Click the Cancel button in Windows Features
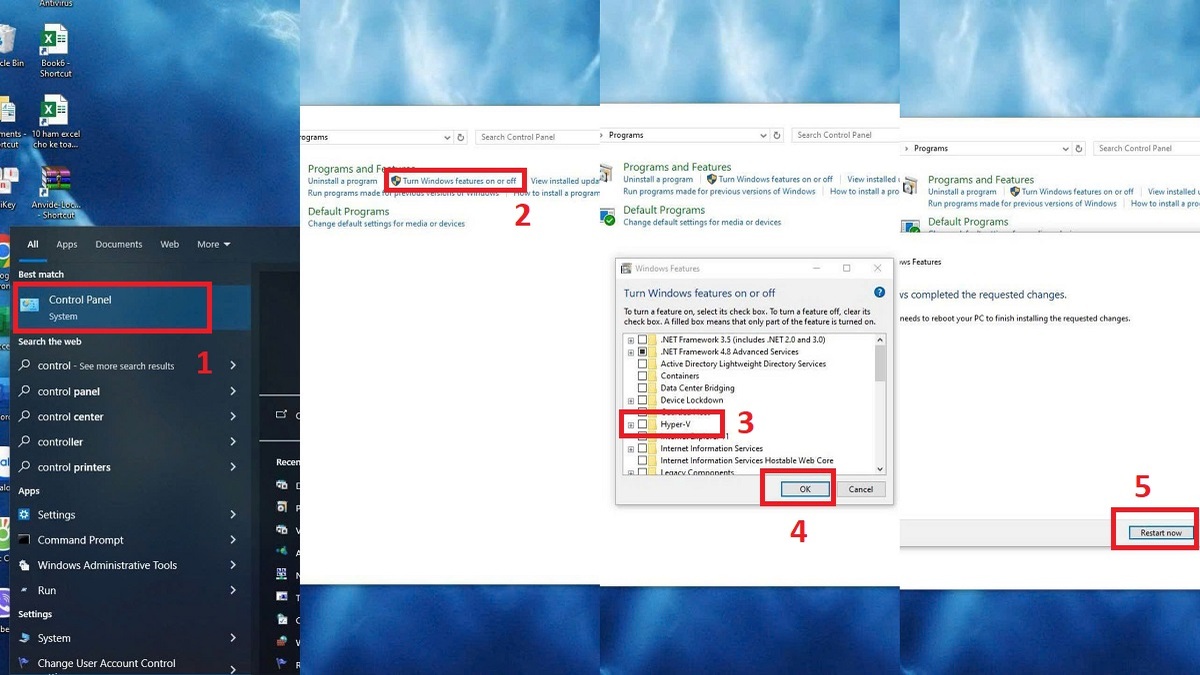Image resolution: width=1200 pixels, height=675 pixels. (861, 489)
